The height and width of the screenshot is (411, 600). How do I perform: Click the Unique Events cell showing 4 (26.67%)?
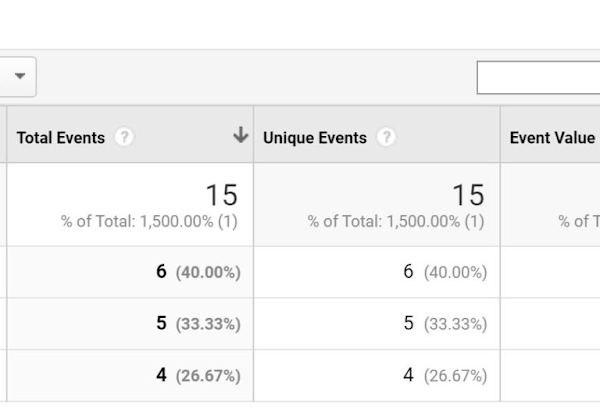coord(444,376)
